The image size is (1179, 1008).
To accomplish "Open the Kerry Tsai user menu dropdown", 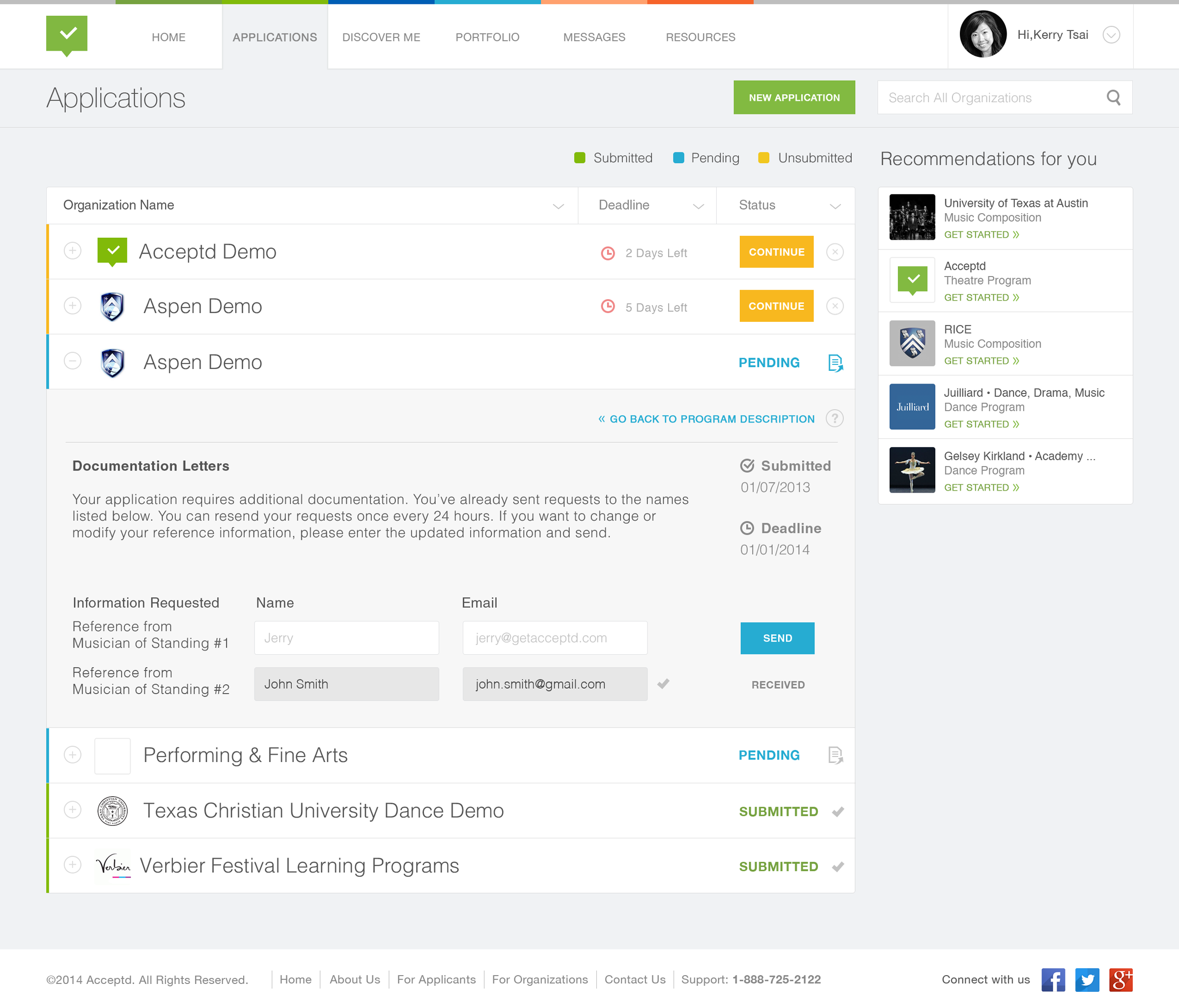I will [1111, 35].
